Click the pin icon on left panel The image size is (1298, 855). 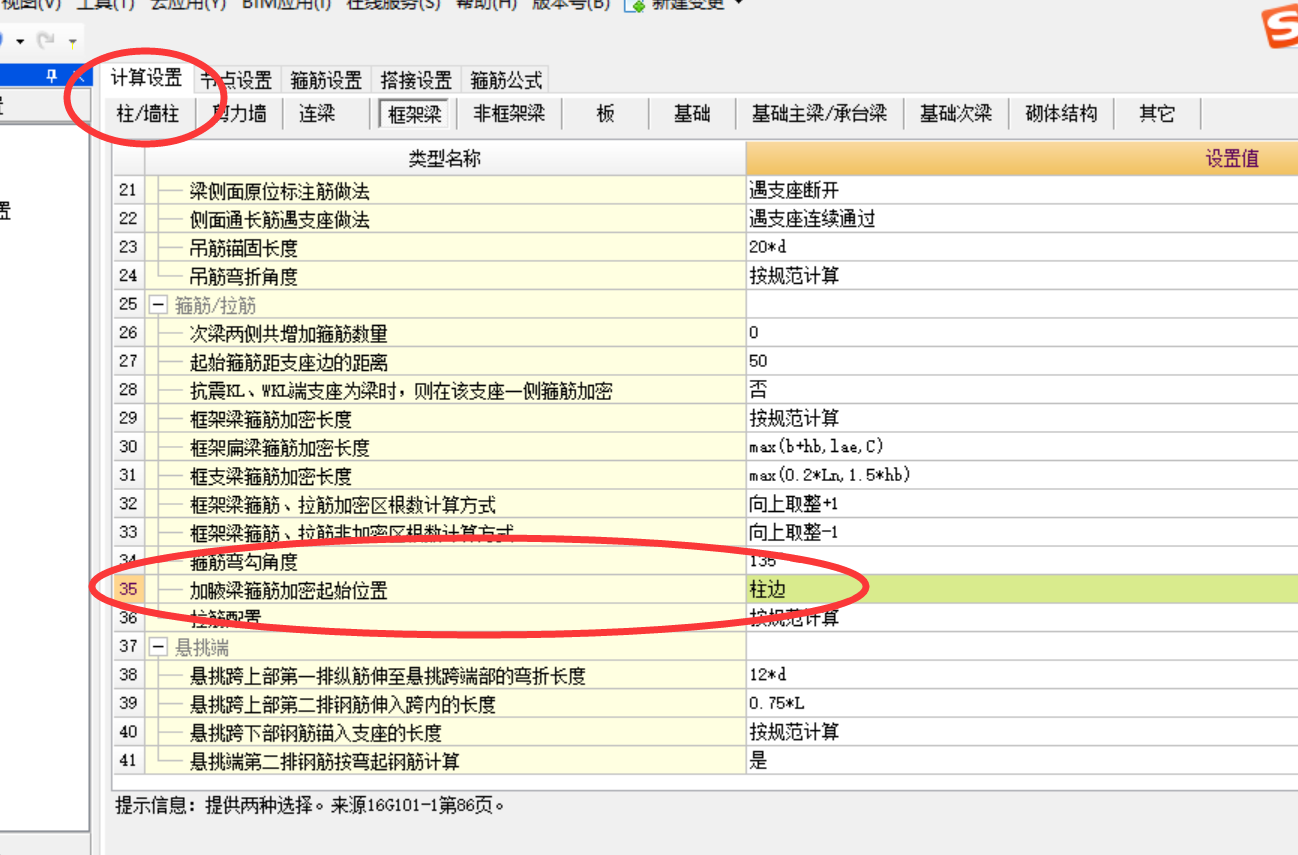click(x=53, y=75)
